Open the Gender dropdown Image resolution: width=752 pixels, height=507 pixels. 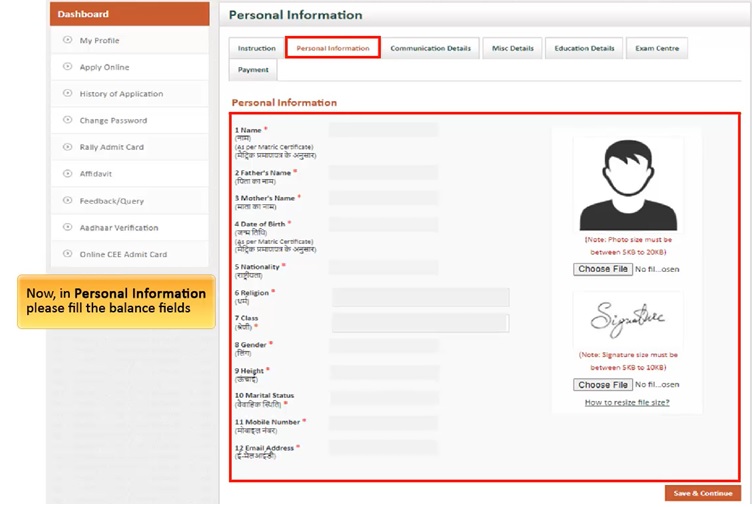[x=384, y=345]
